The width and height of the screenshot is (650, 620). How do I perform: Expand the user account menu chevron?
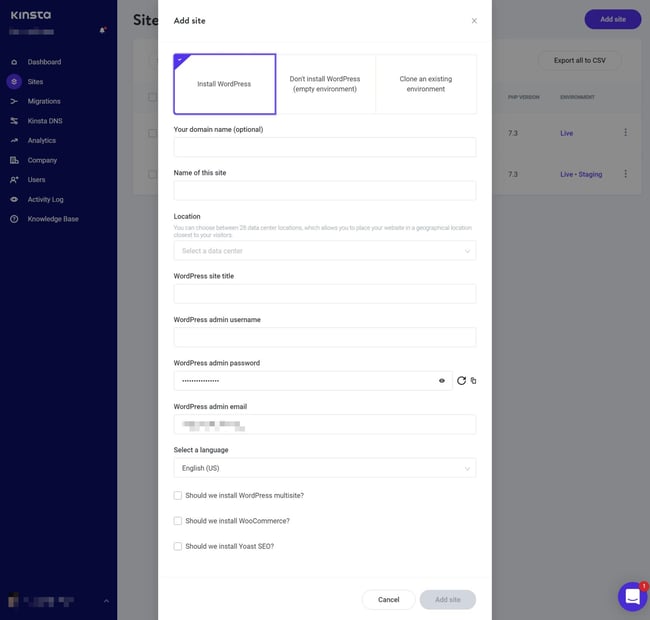106,601
